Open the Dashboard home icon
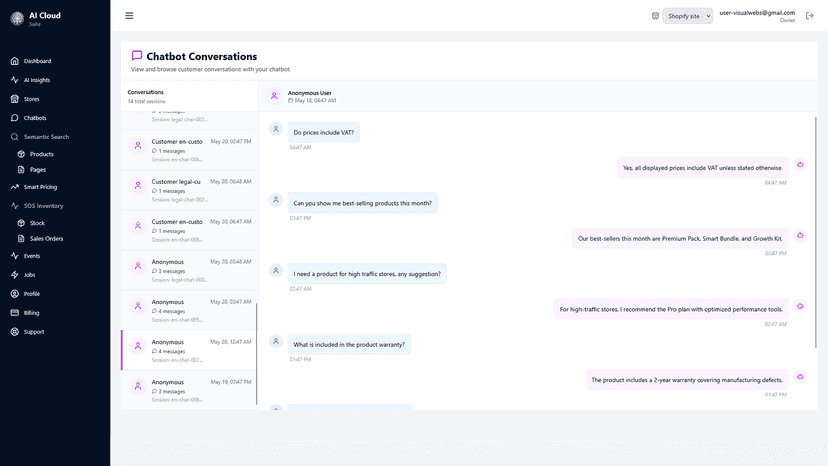 [x=15, y=61]
